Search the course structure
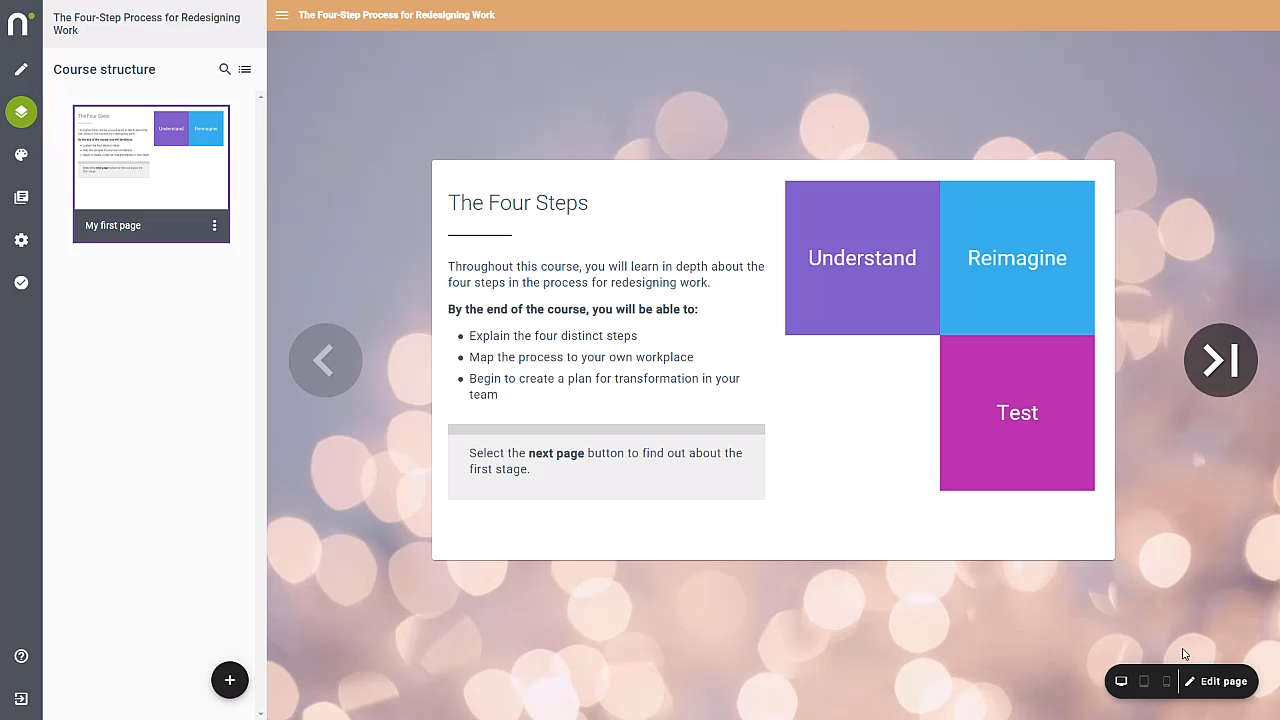 pyautogui.click(x=225, y=69)
